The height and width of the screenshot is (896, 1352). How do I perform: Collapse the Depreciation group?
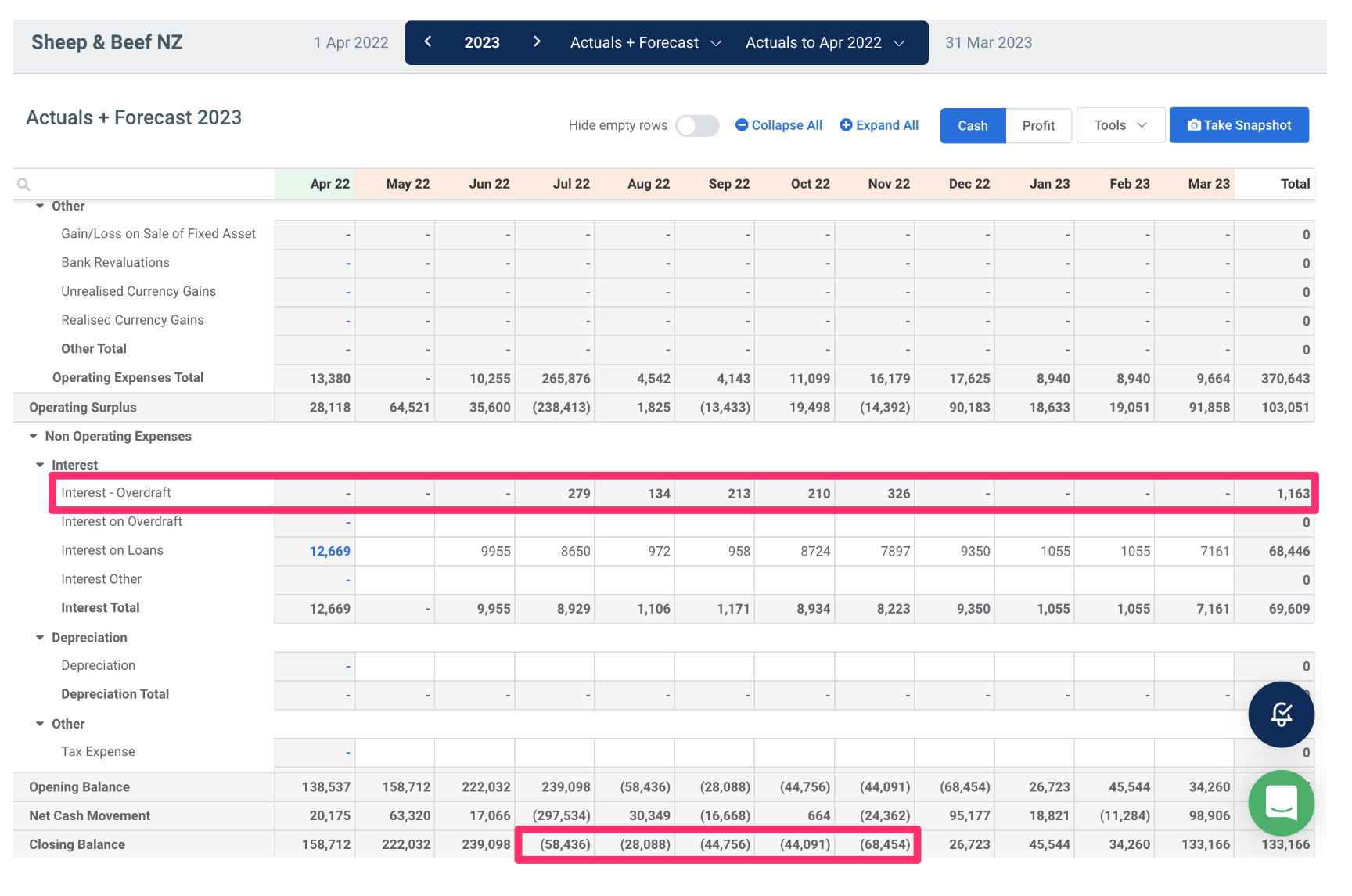click(x=40, y=638)
